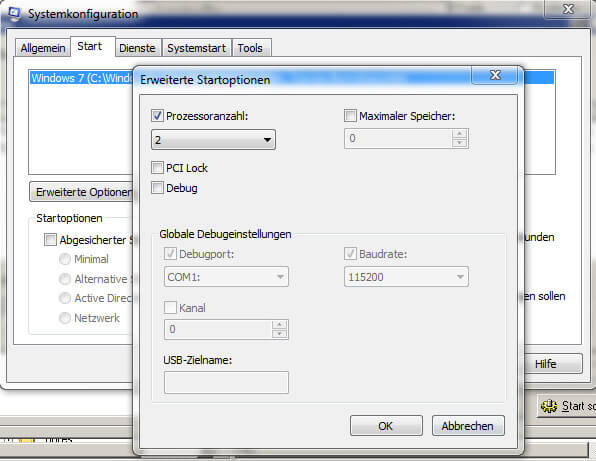Open the Prozessoranzahl dropdown showing 2

pyautogui.click(x=213, y=140)
